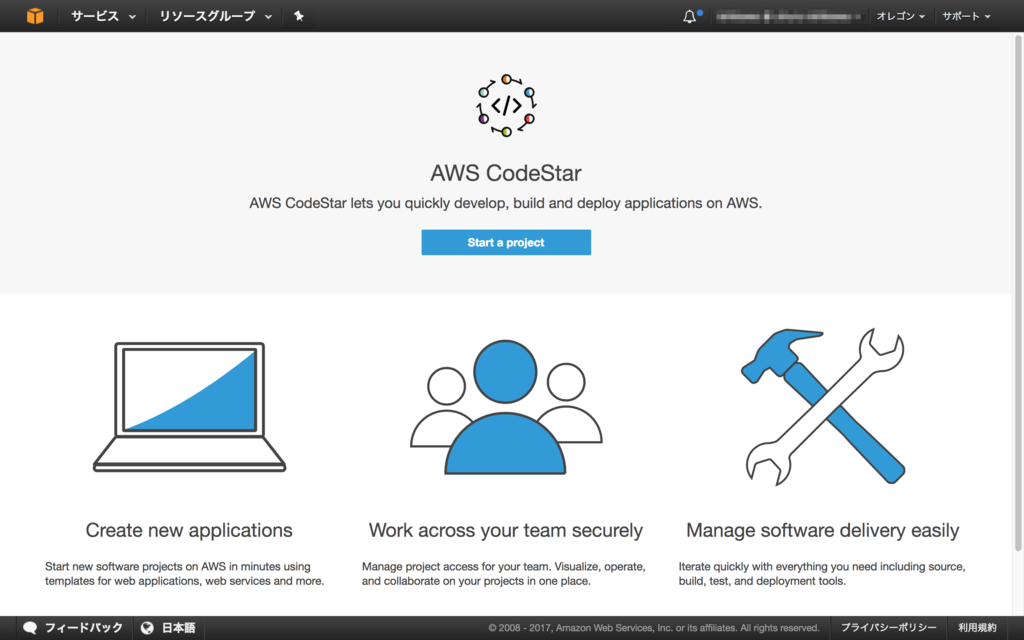Open the サポート dropdown
The height and width of the screenshot is (640, 1024).
click(x=966, y=16)
